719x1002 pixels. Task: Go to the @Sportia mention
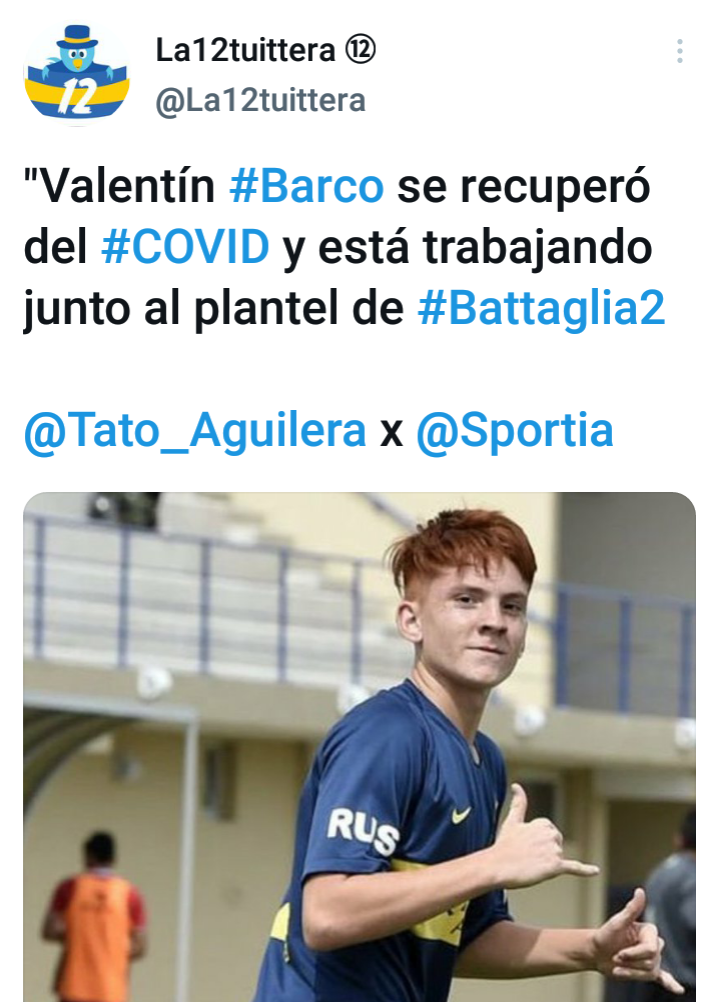point(514,431)
